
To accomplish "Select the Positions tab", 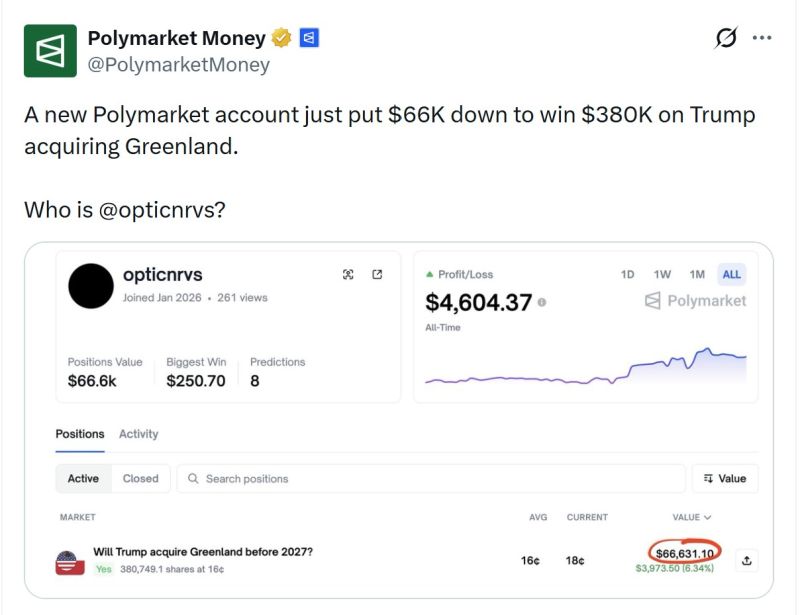I will [80, 434].
